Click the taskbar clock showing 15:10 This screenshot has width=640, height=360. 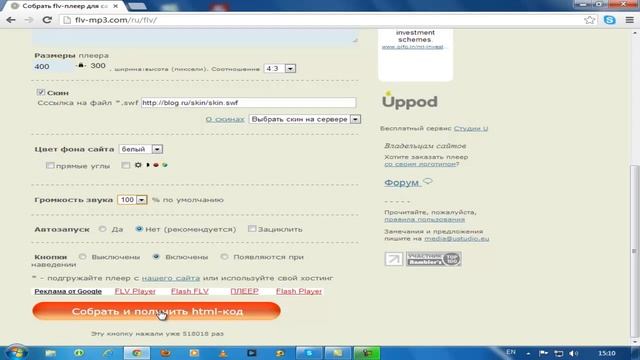point(607,353)
